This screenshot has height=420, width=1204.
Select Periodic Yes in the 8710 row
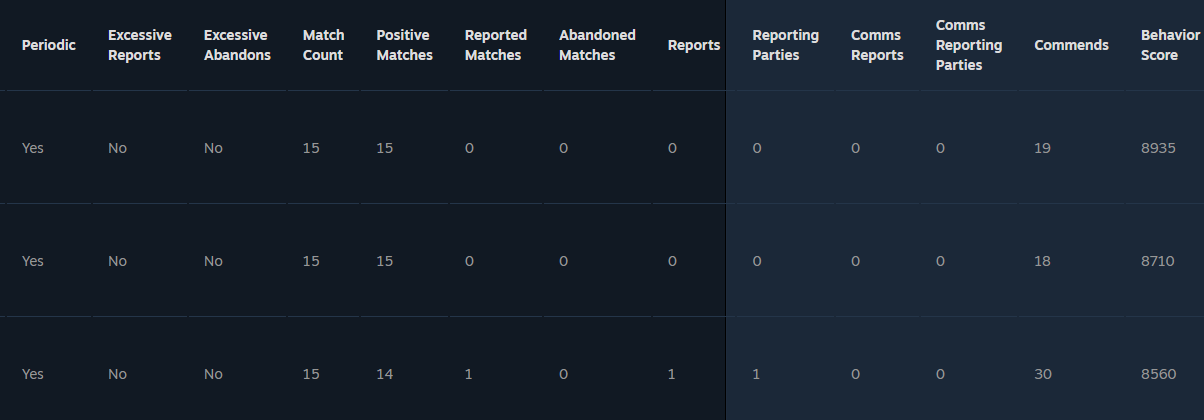click(x=33, y=261)
